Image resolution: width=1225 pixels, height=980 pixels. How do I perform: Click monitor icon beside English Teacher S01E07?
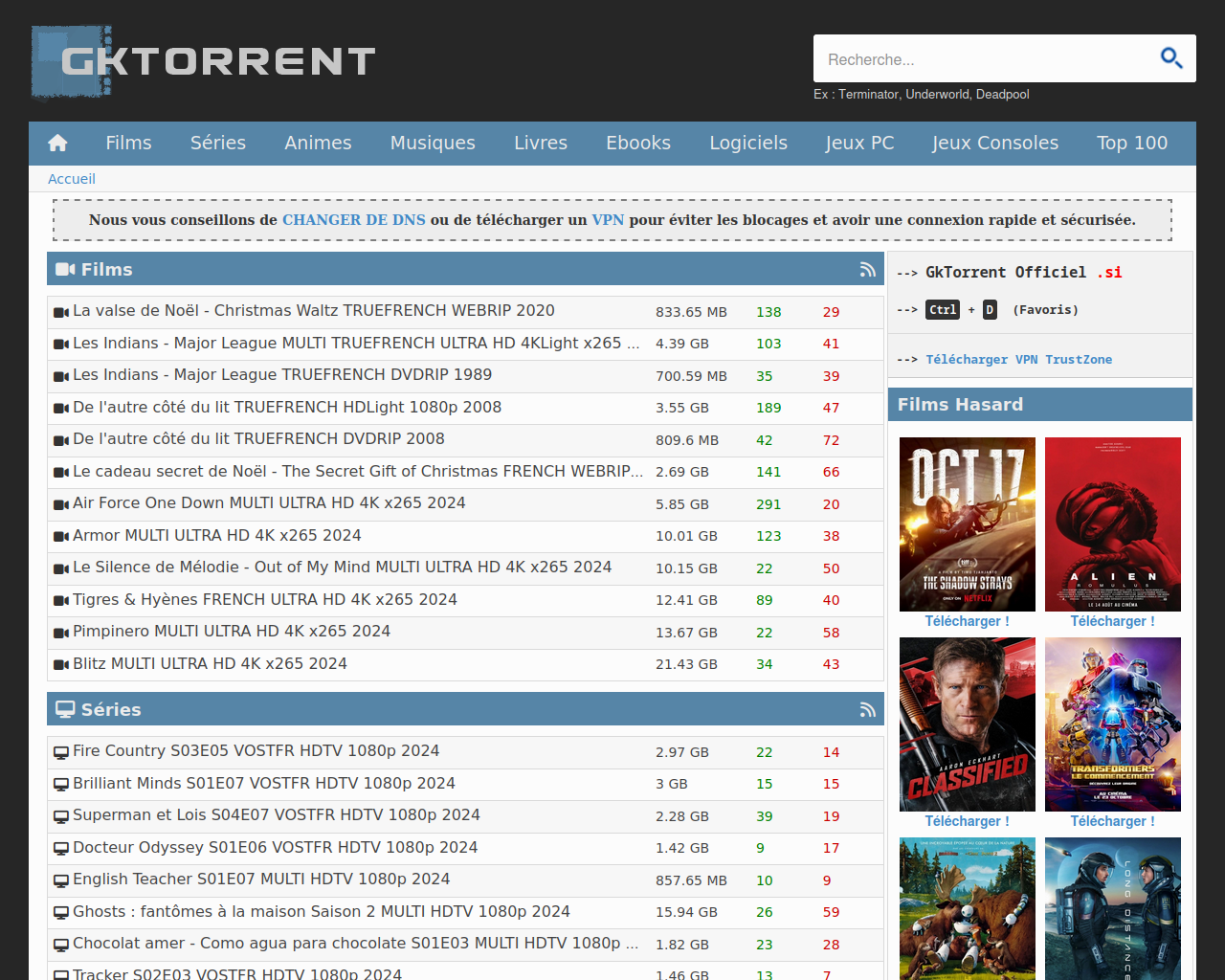click(61, 880)
